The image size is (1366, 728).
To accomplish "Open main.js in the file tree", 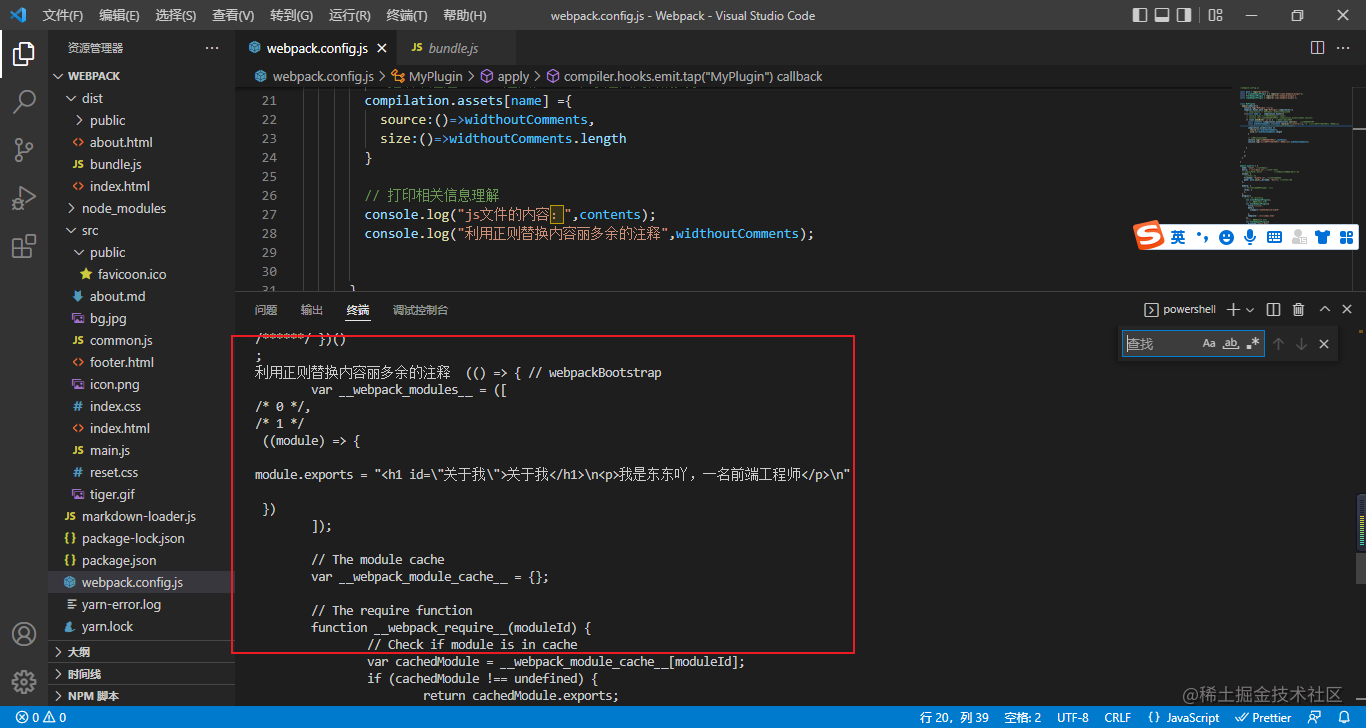I will click(140, 450).
